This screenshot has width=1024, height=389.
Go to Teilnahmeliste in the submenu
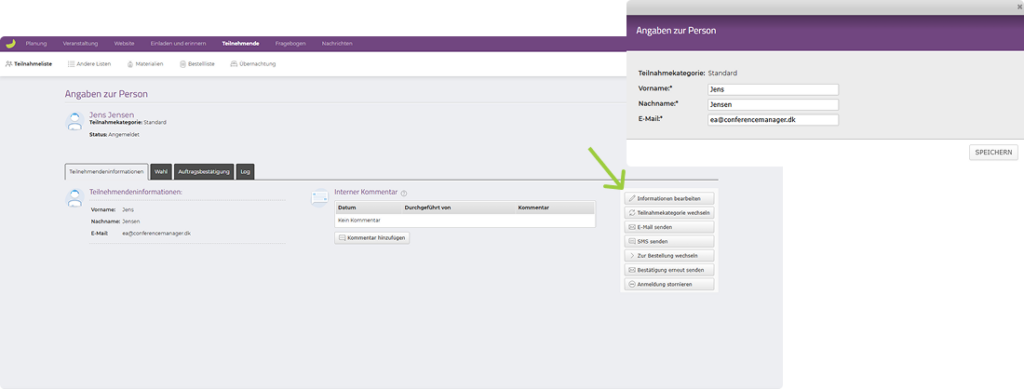point(29,64)
